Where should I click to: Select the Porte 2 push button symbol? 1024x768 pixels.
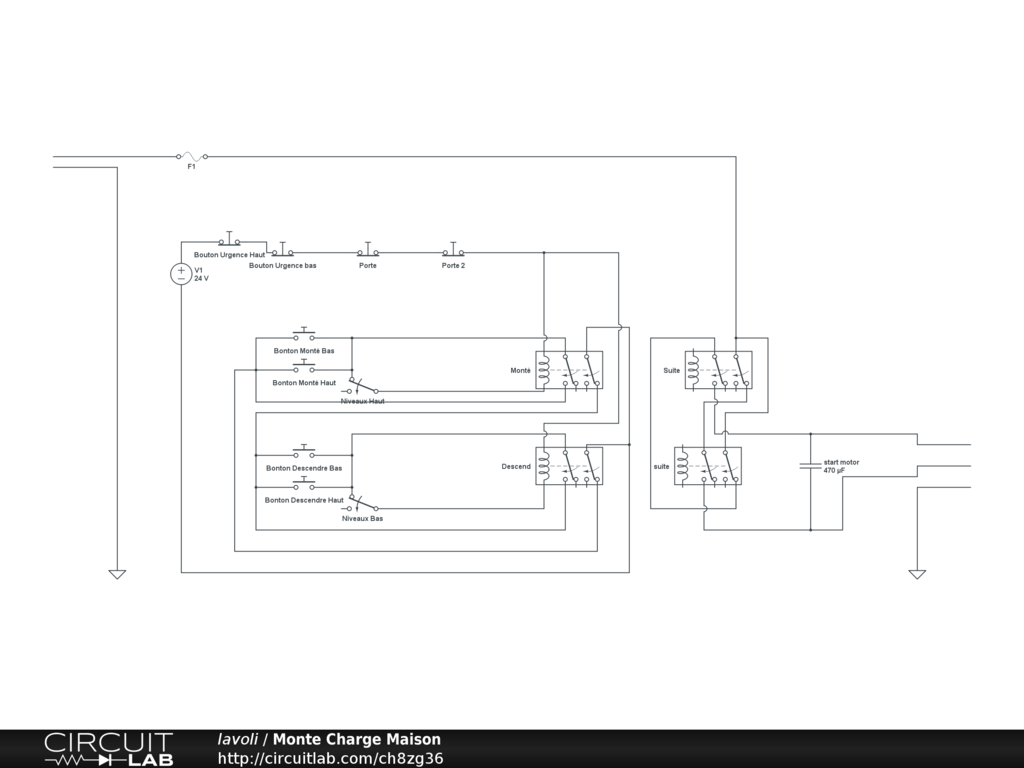tap(453, 251)
